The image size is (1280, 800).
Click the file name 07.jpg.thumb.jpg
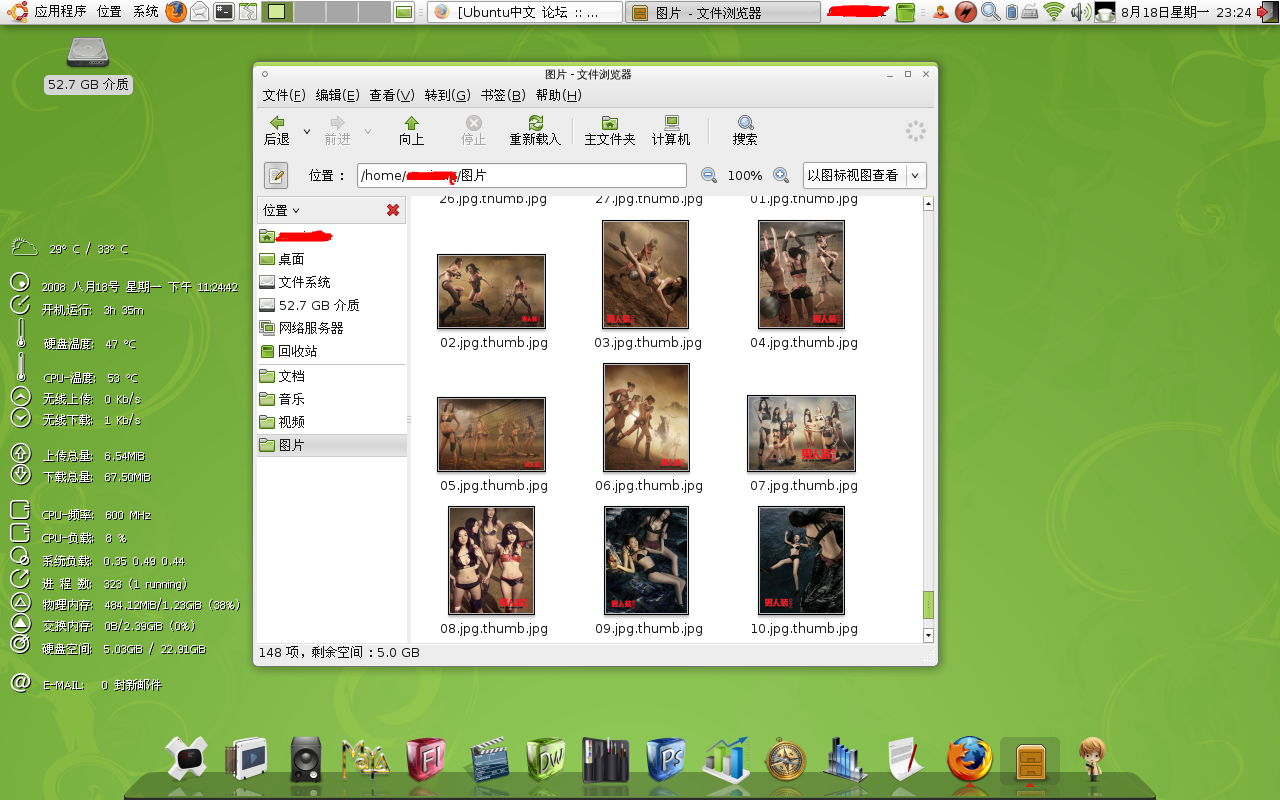[x=804, y=486]
